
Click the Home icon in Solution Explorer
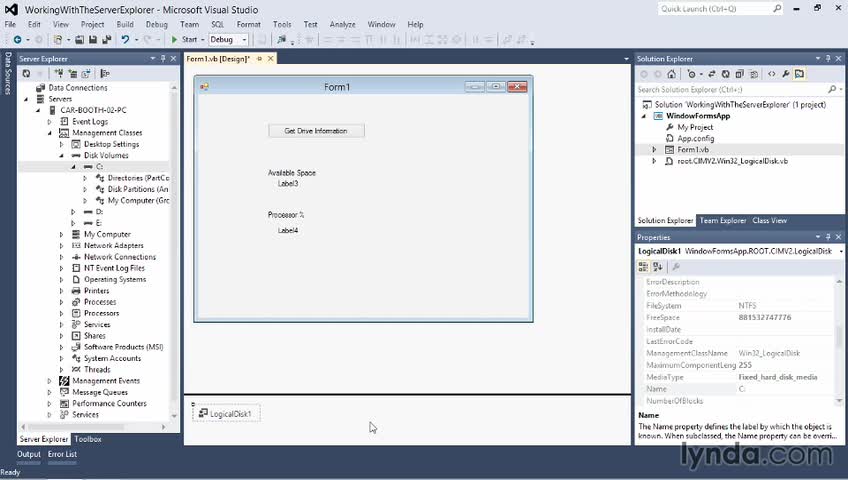click(671, 74)
